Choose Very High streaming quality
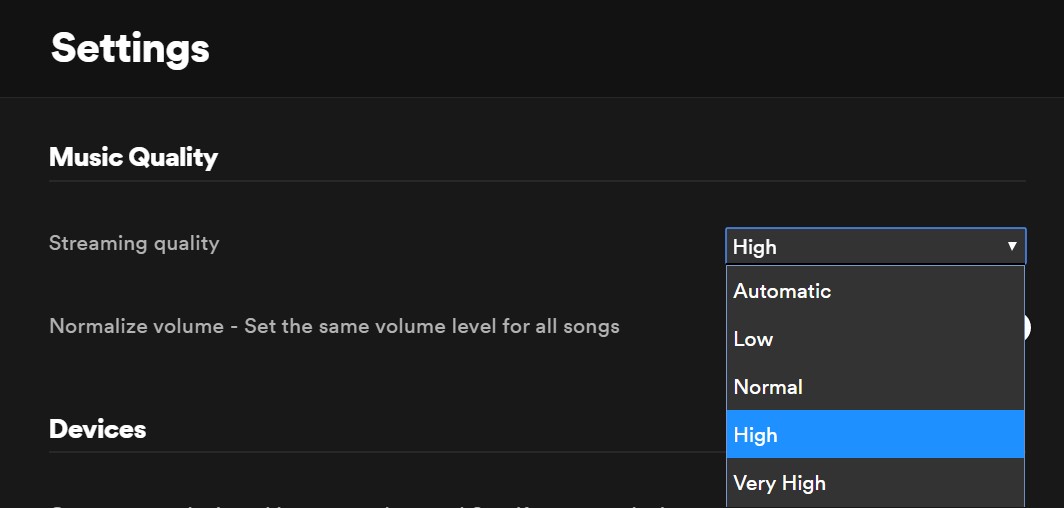 [x=779, y=483]
